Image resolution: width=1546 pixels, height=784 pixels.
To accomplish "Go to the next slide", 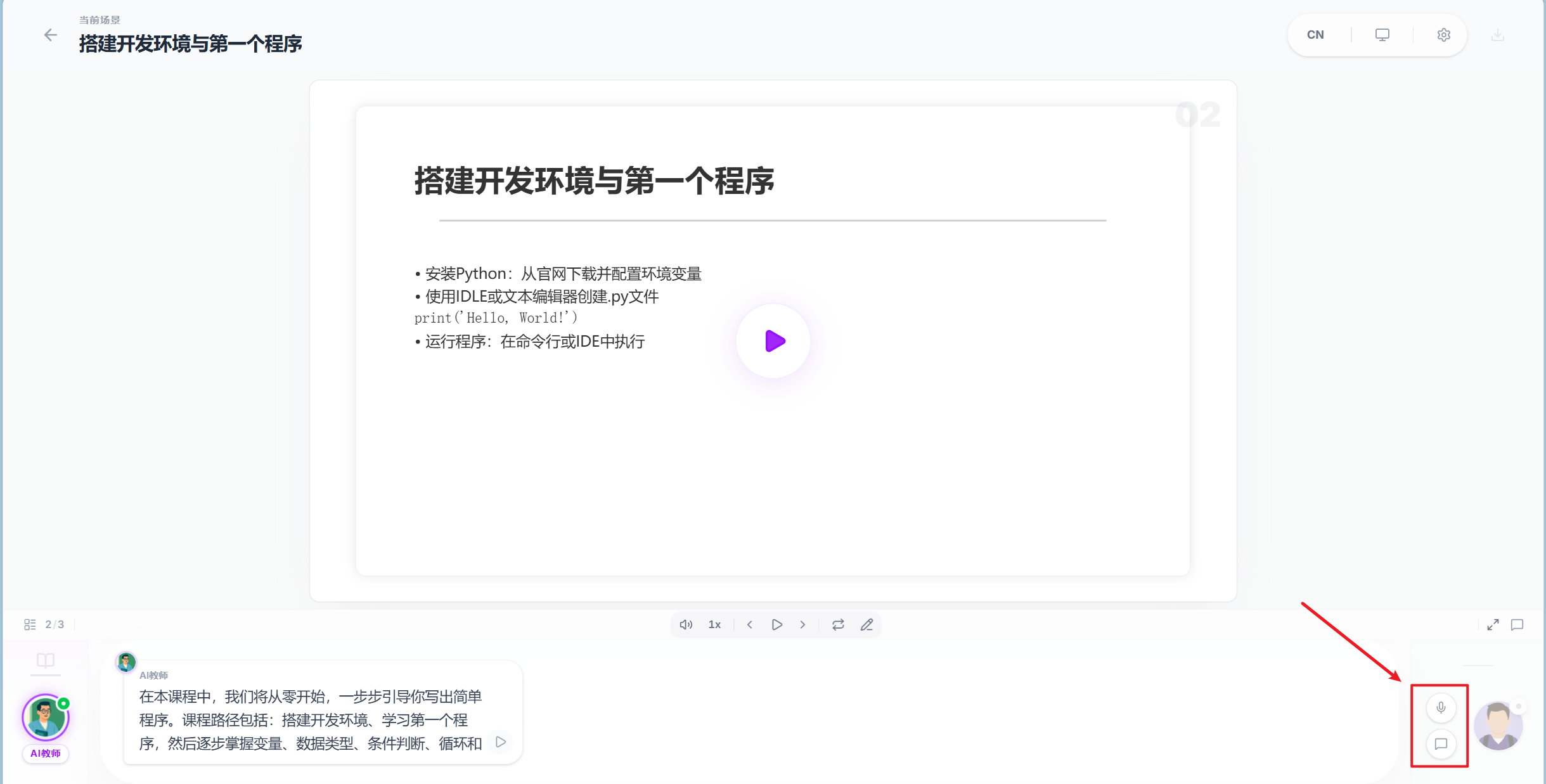I will (x=802, y=624).
